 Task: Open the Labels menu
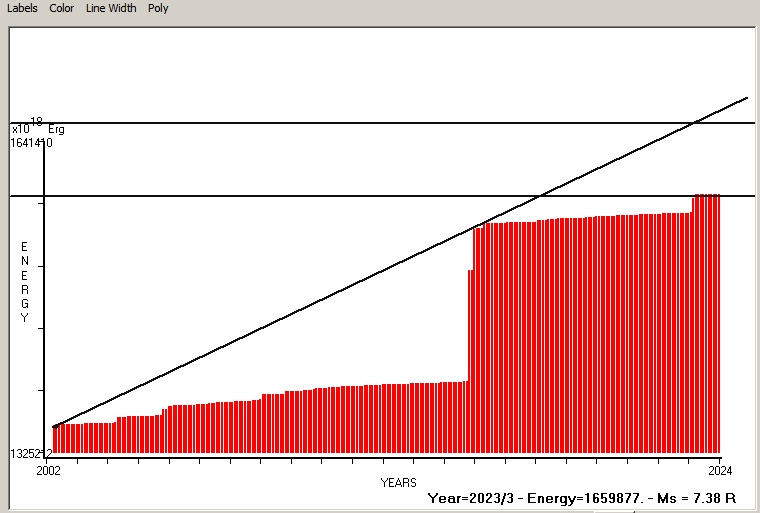22,8
